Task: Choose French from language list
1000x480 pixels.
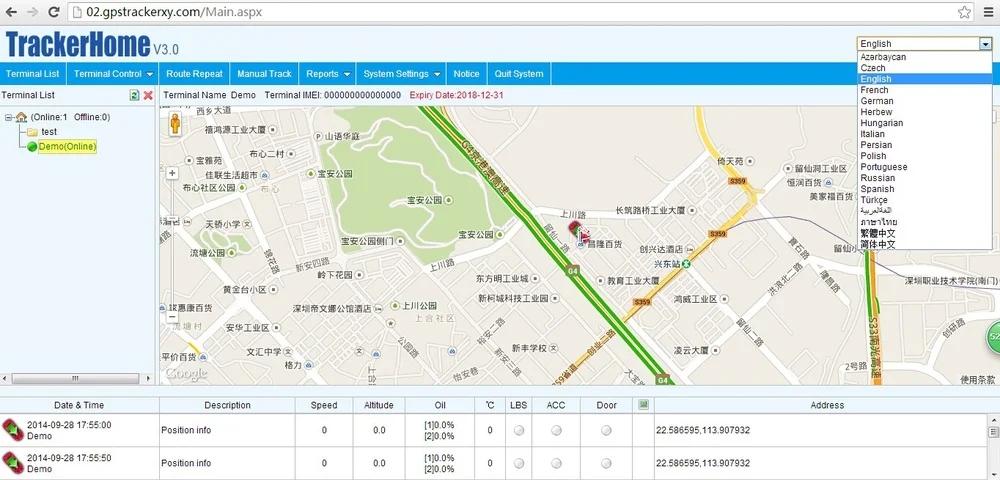Action: pyautogui.click(x=924, y=90)
